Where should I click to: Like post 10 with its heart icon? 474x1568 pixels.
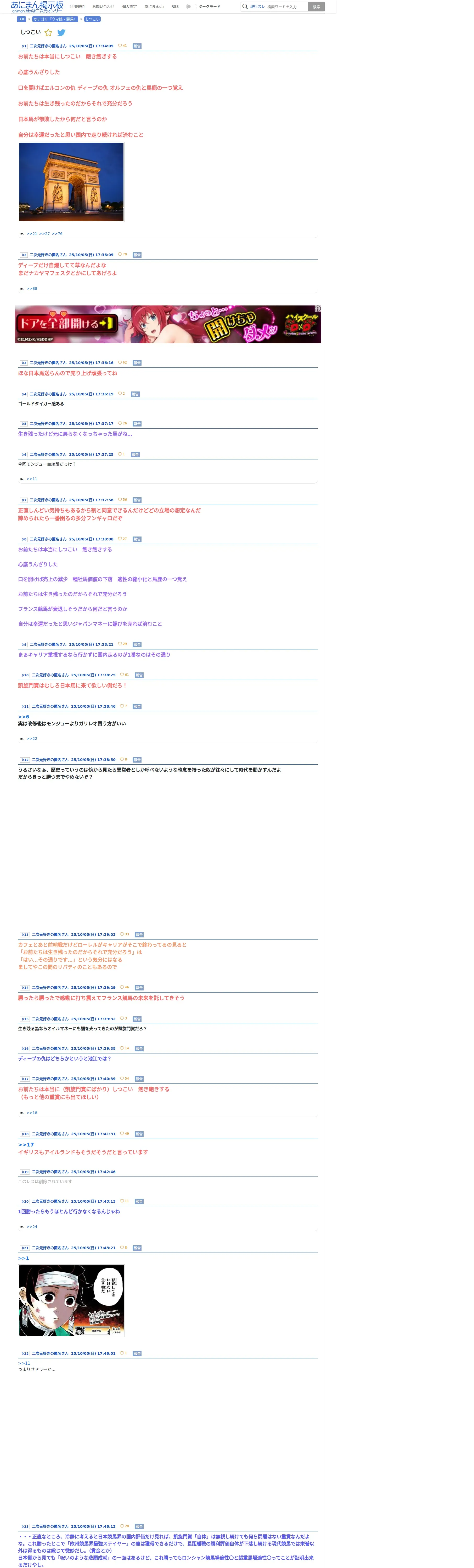(122, 675)
